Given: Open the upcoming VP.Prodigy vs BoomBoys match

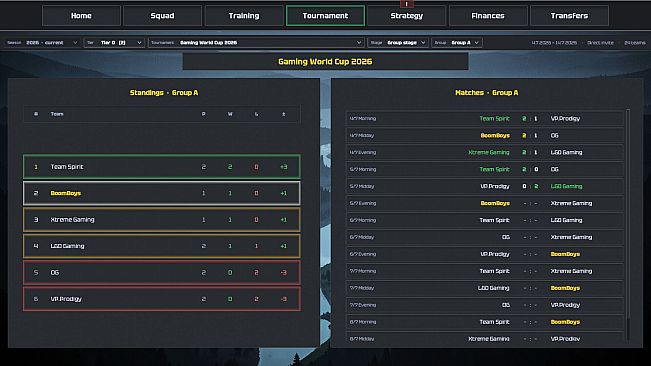Looking at the screenshot, I should click(x=485, y=254).
